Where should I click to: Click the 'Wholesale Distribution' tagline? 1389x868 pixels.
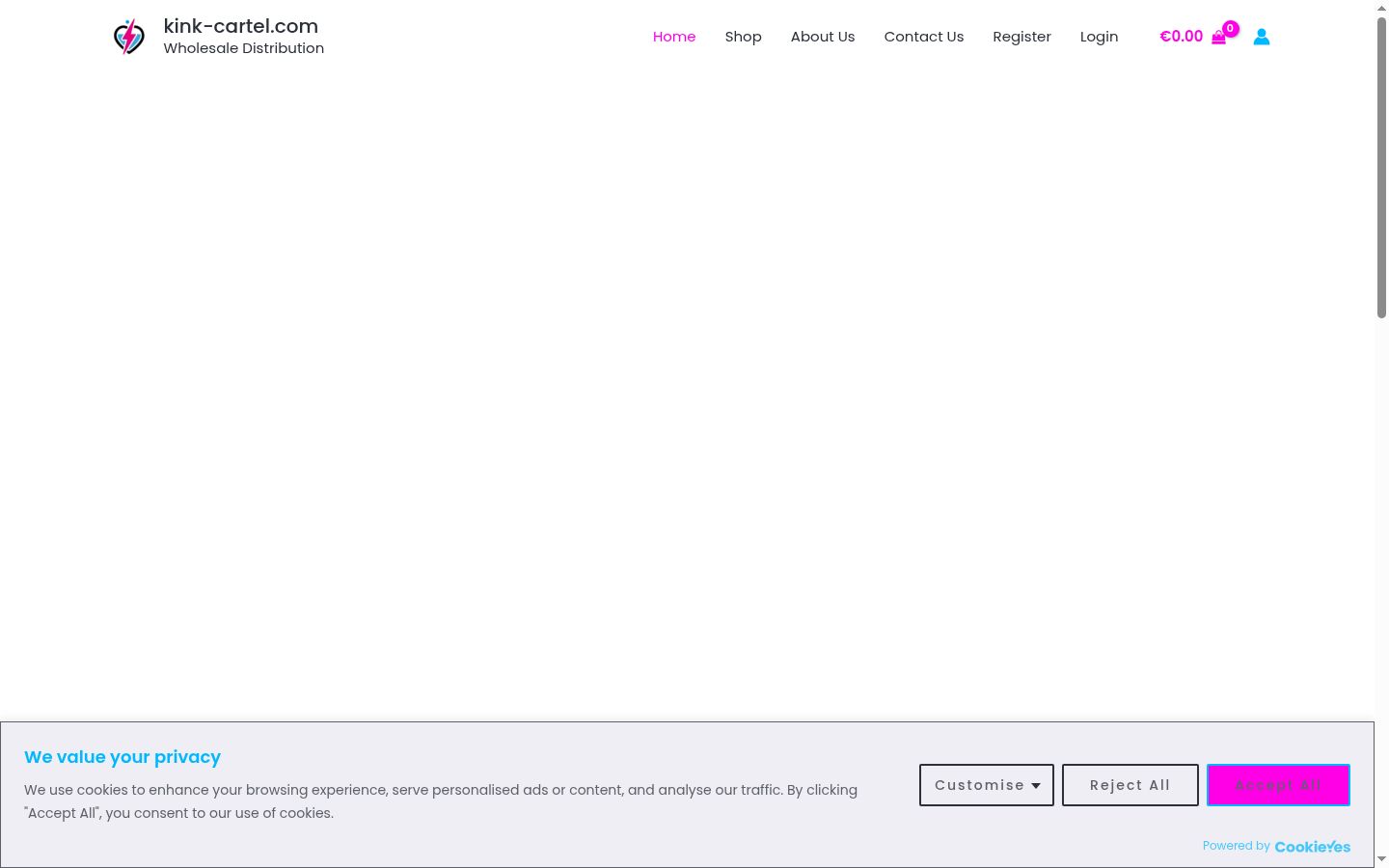(244, 48)
